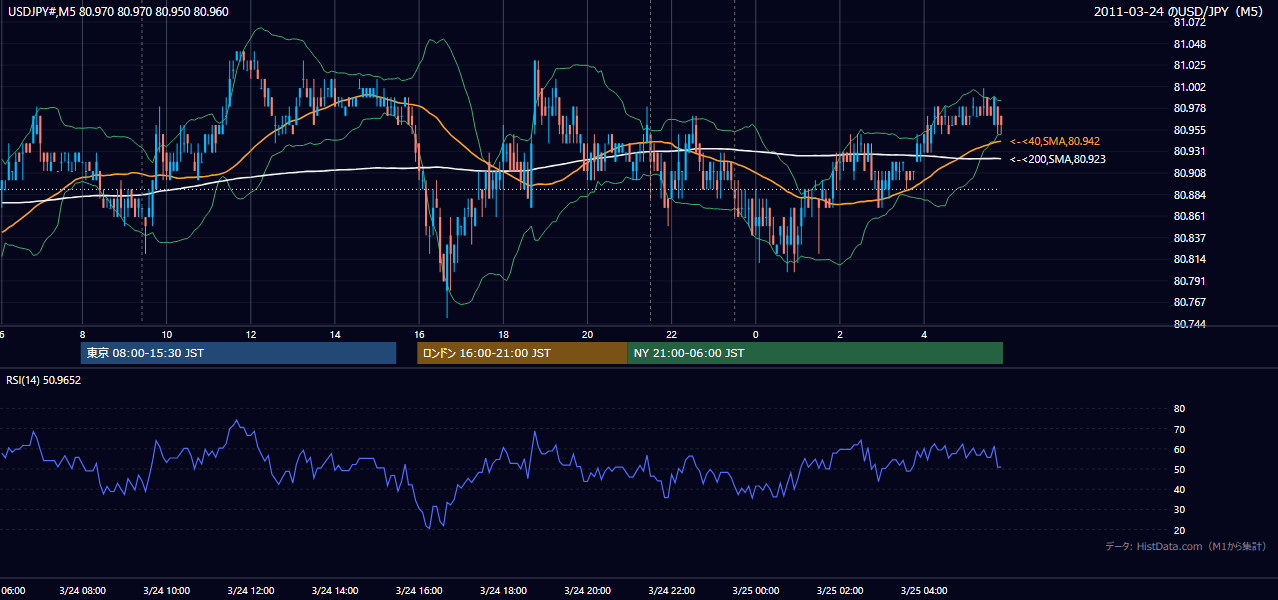The height and width of the screenshot is (600, 1278).
Task: Click hour label 0 under price chart
Action: point(756,334)
